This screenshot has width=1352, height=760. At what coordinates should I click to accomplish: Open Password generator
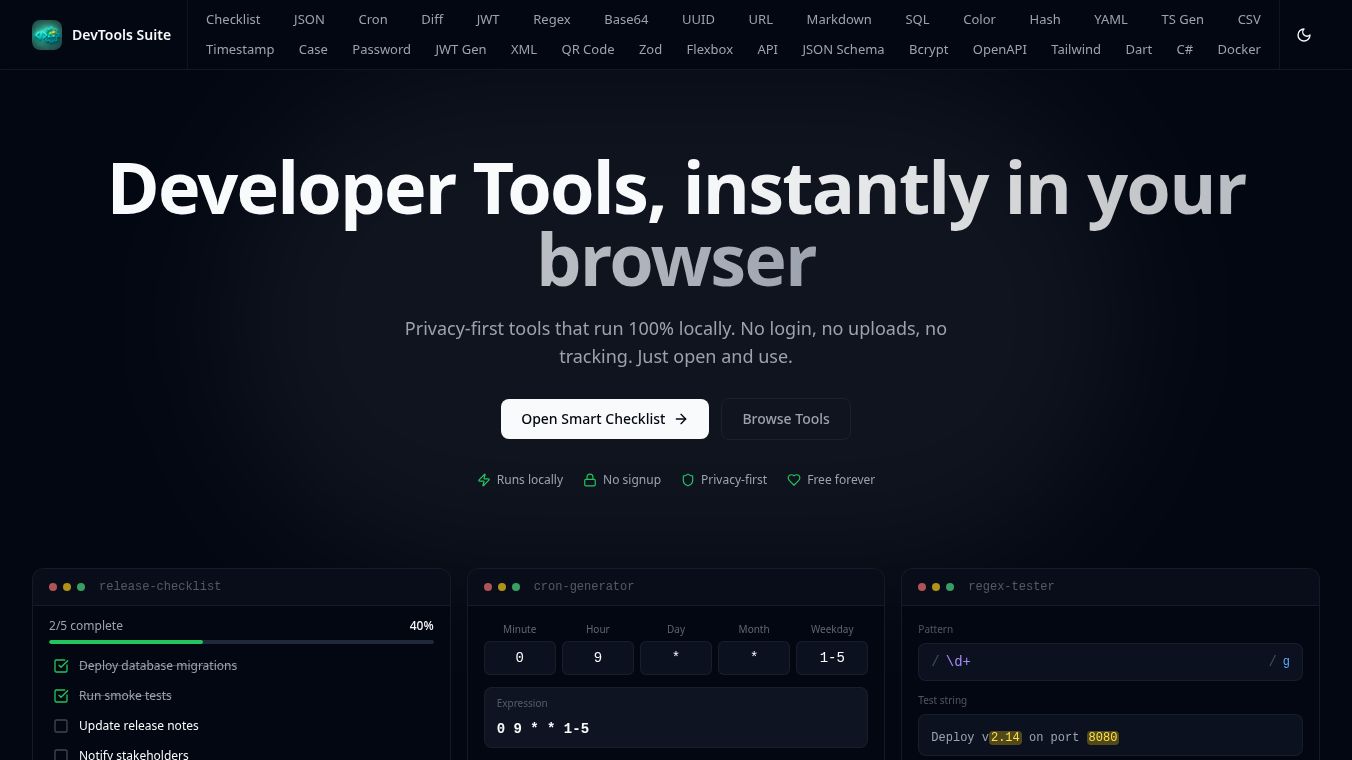[x=381, y=49]
